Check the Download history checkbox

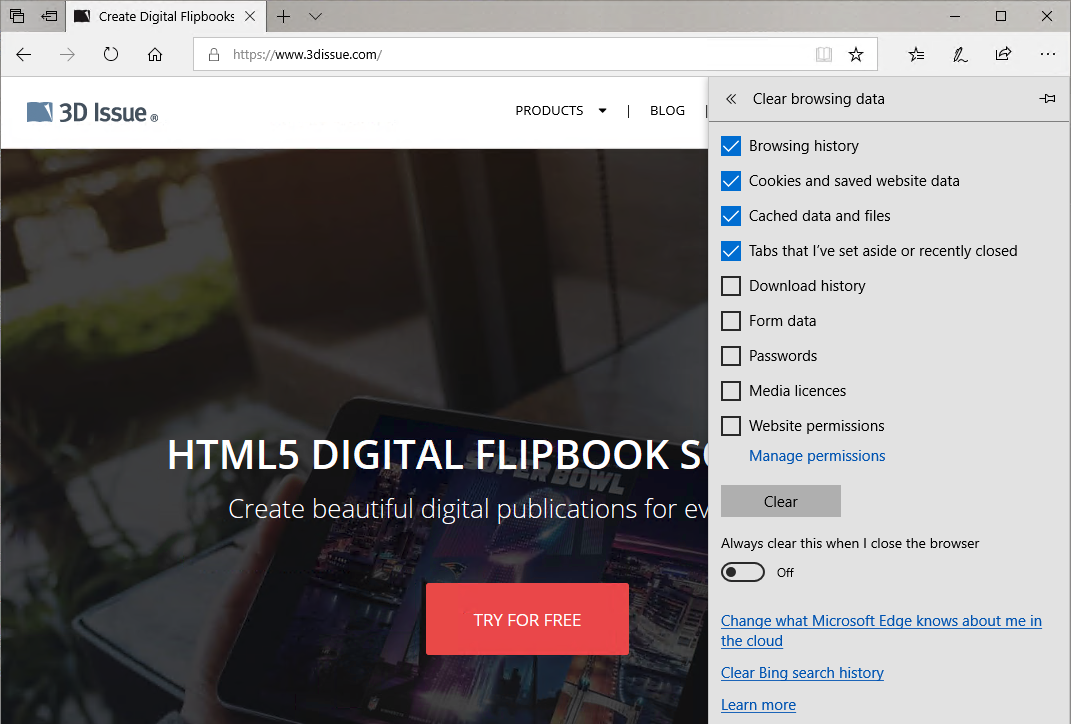pyautogui.click(x=731, y=286)
